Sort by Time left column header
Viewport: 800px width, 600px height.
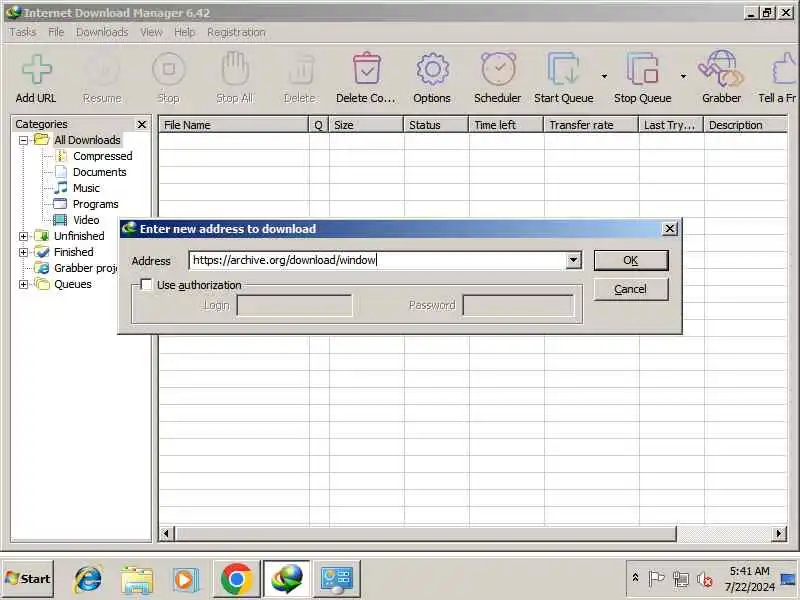506,125
